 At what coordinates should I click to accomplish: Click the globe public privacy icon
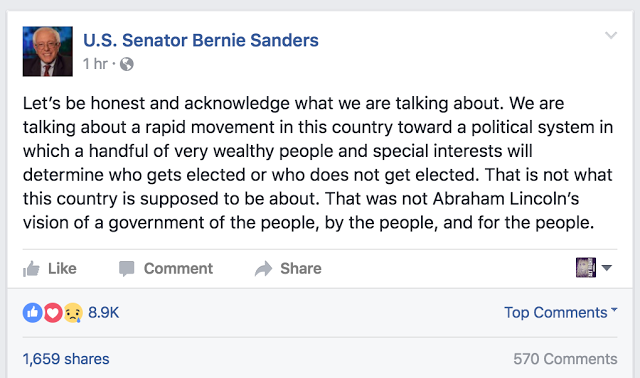coord(127,64)
